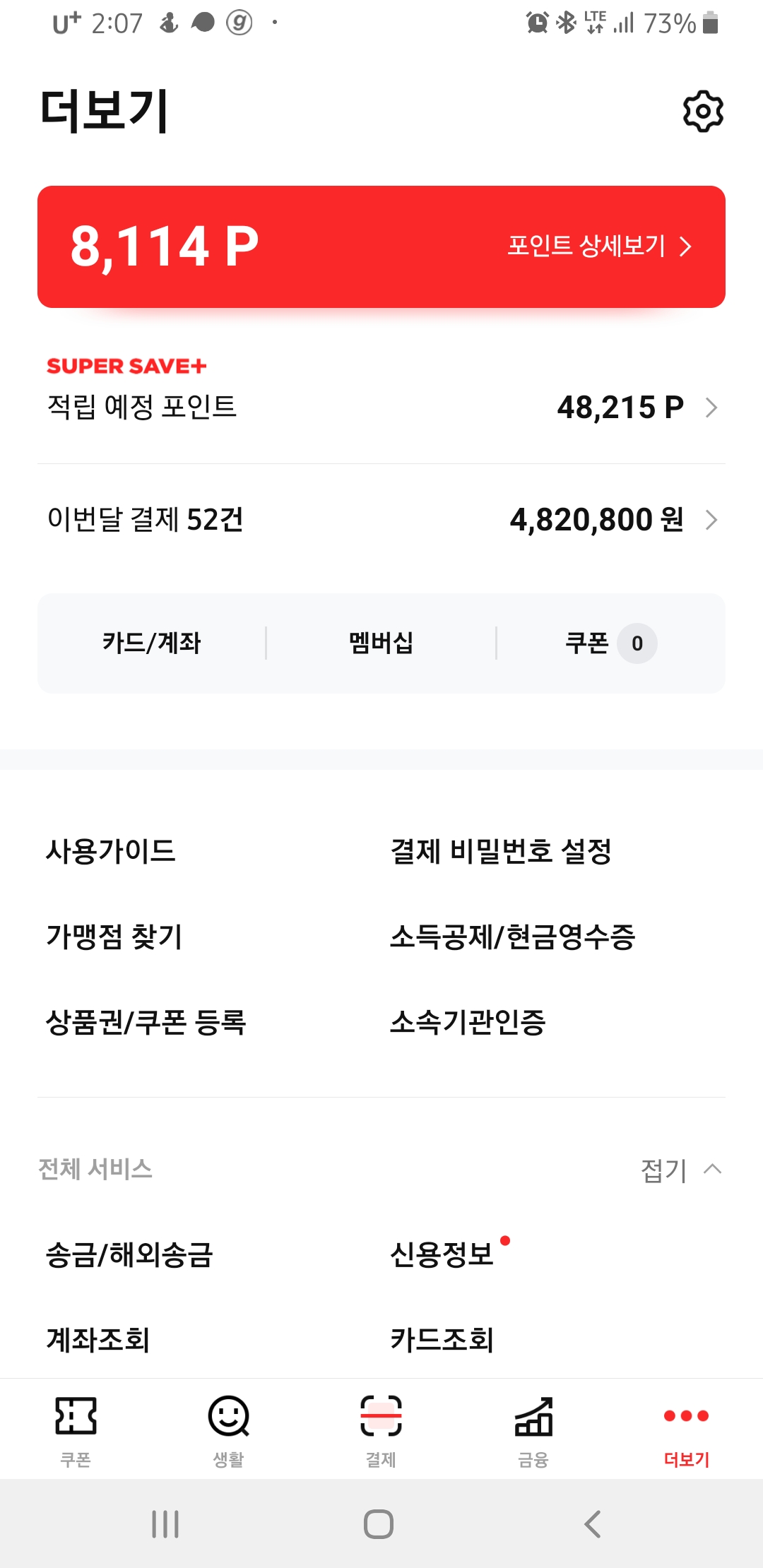Open settings with the gear icon
Image resolution: width=763 pixels, height=1568 pixels.
pyautogui.click(x=703, y=111)
